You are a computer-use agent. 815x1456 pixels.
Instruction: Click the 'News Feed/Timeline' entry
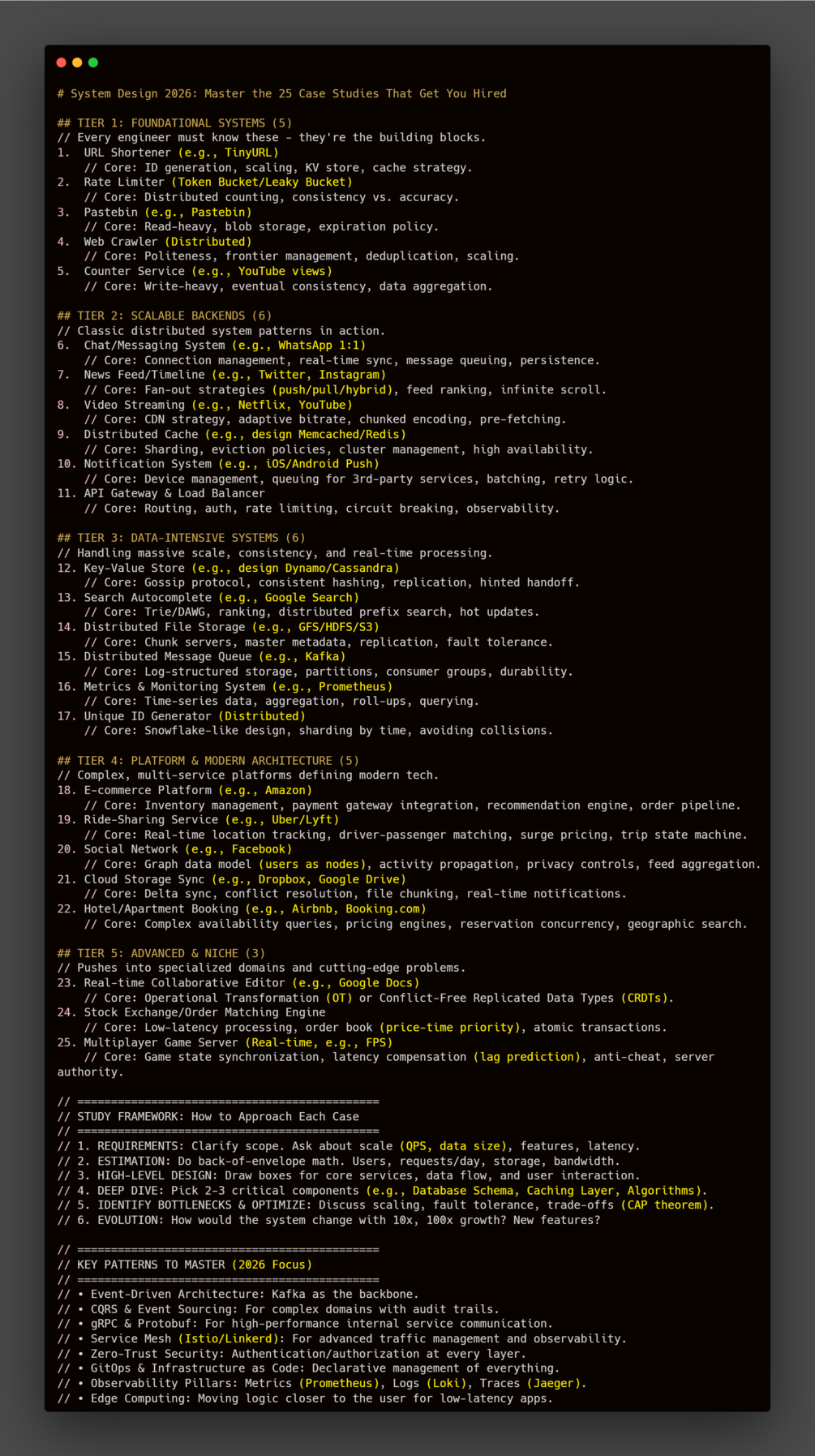click(x=221, y=376)
